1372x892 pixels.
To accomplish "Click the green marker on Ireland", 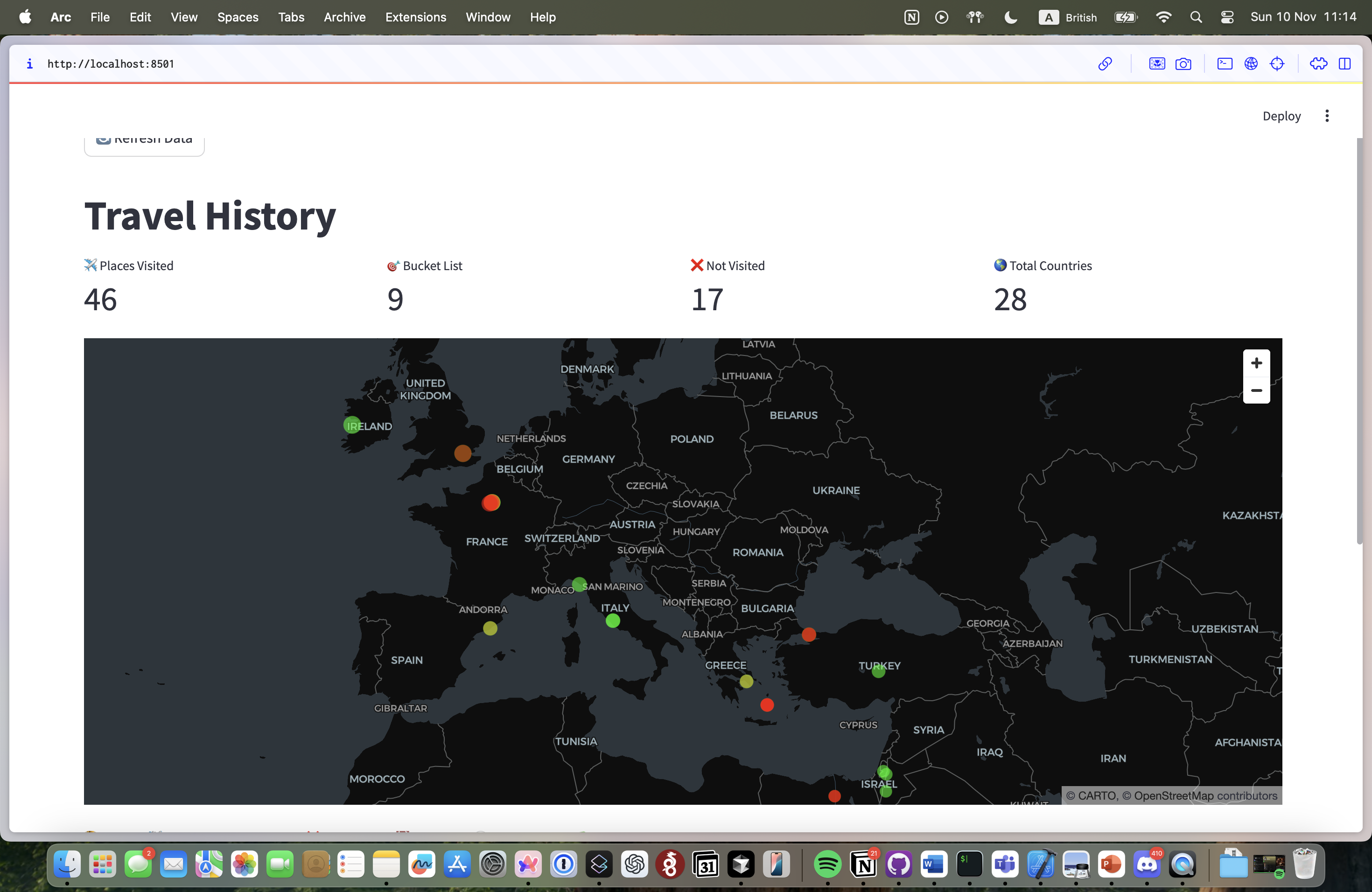I will coord(352,425).
